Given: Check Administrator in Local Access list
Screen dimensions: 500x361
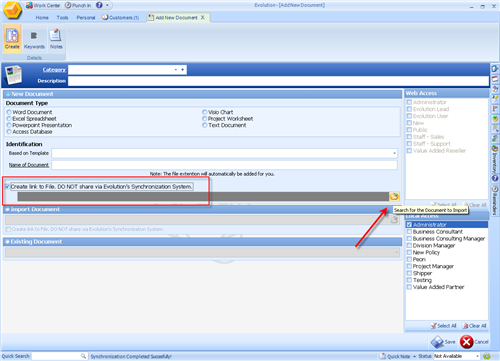Looking at the screenshot, I should 409,225.
